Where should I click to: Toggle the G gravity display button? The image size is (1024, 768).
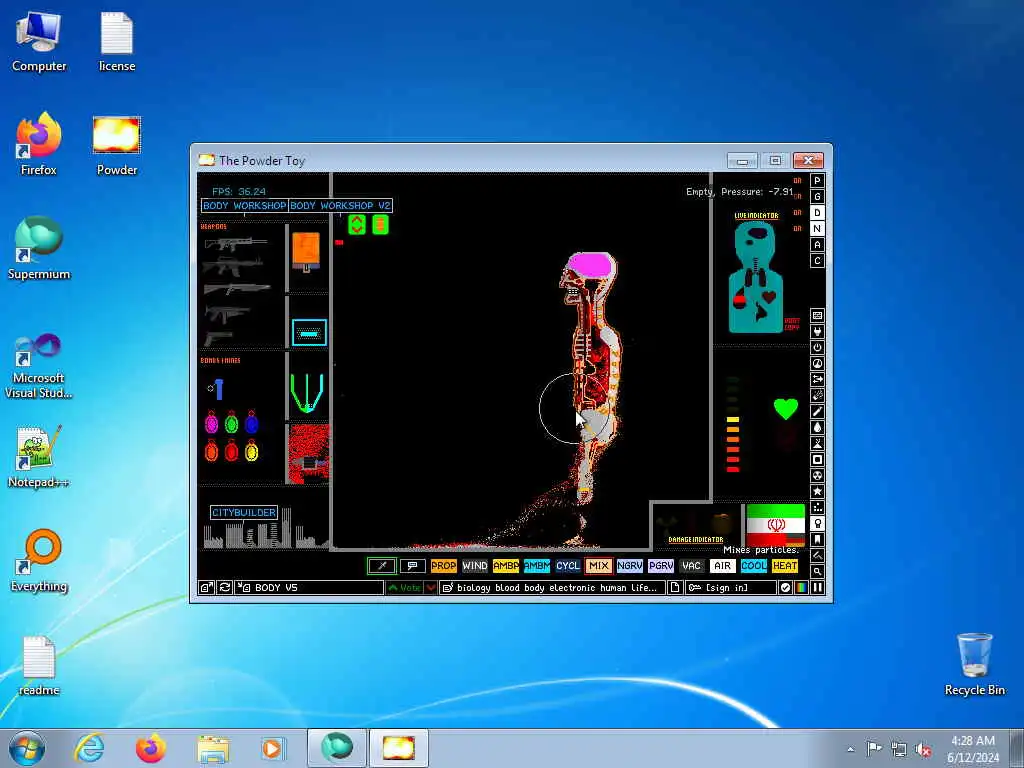click(817, 197)
